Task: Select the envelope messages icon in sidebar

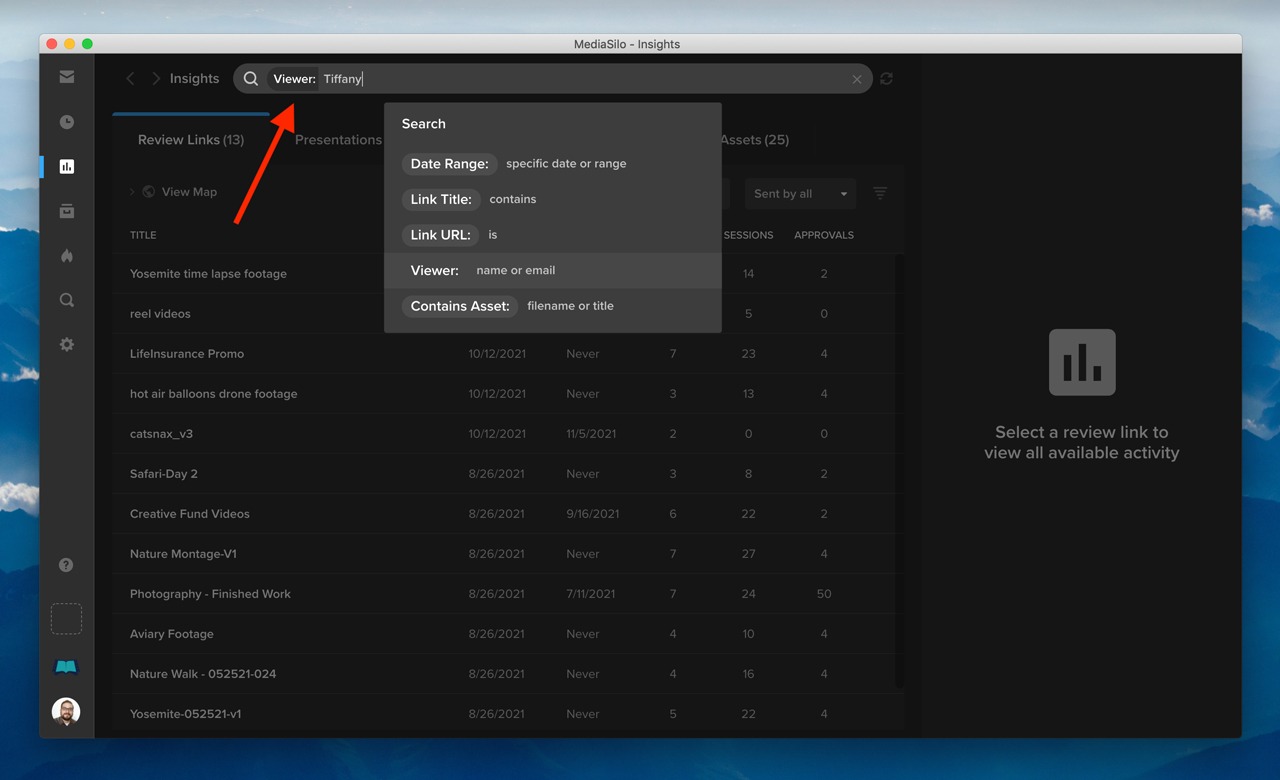Action: (66, 76)
